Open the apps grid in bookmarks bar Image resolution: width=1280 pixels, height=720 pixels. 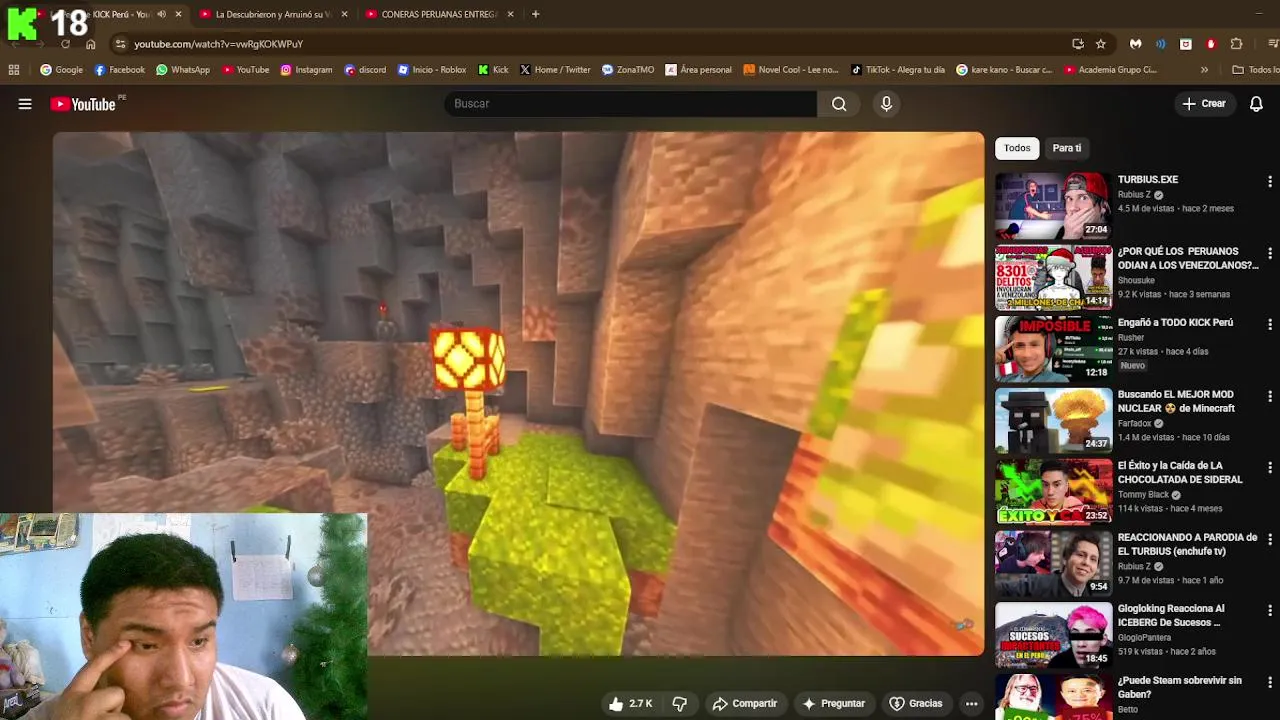point(14,70)
